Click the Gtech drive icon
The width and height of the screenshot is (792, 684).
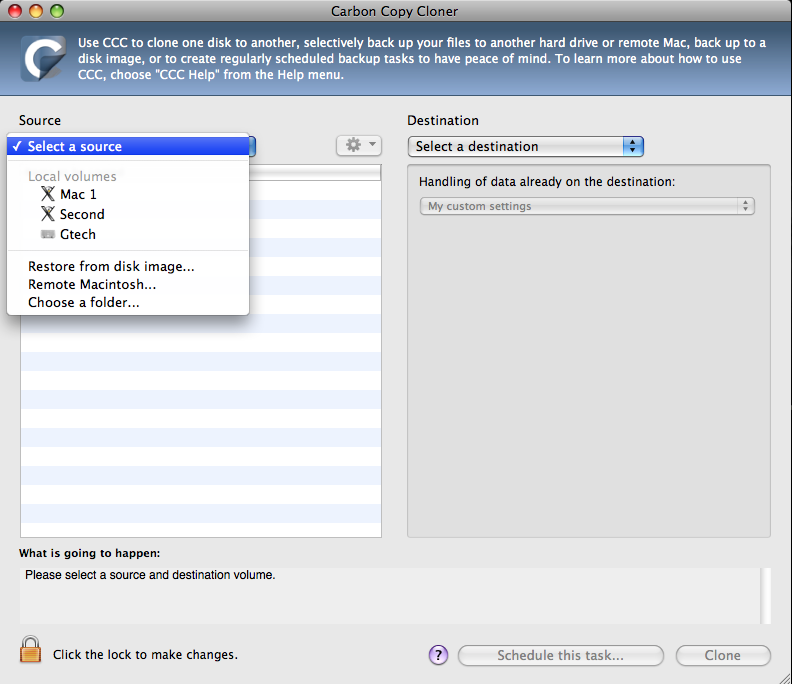click(48, 234)
